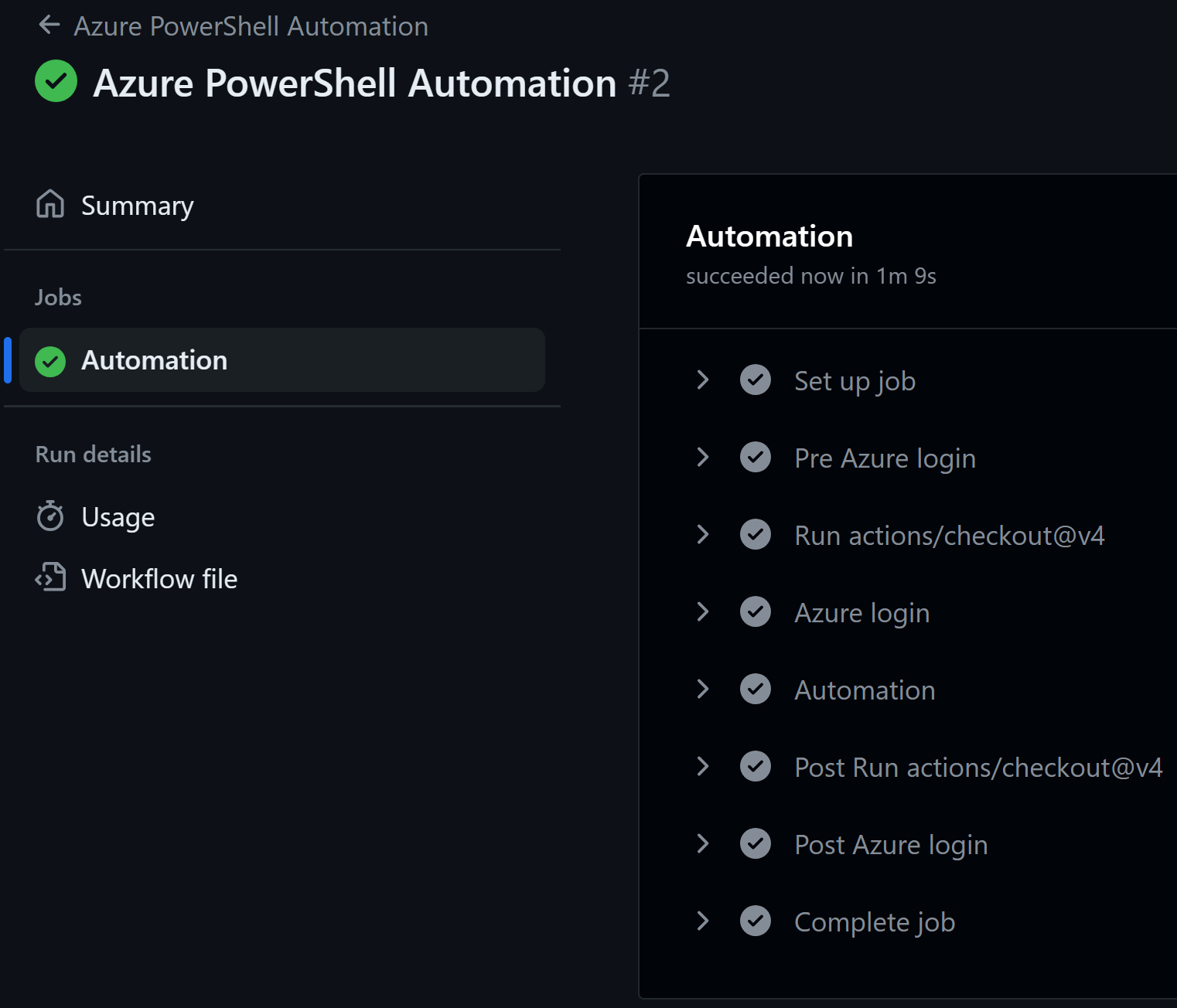Expand the Complete job chevron
The width and height of the screenshot is (1177, 1008).
702,921
